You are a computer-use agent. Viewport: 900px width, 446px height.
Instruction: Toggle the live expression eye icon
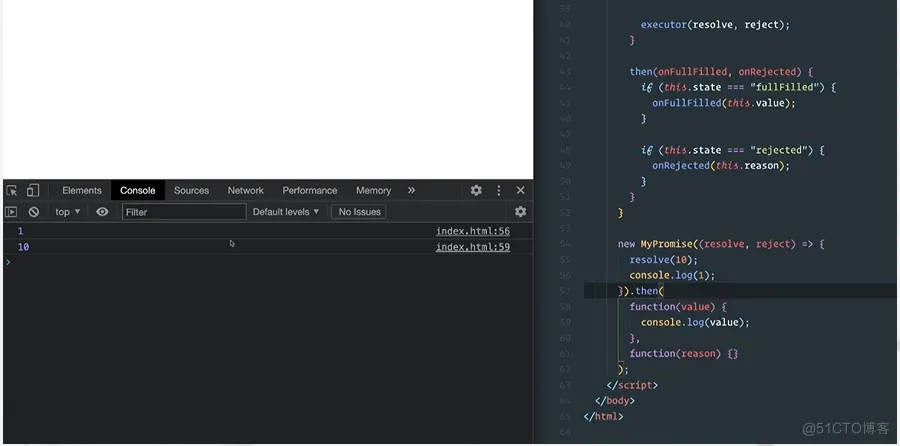point(102,212)
